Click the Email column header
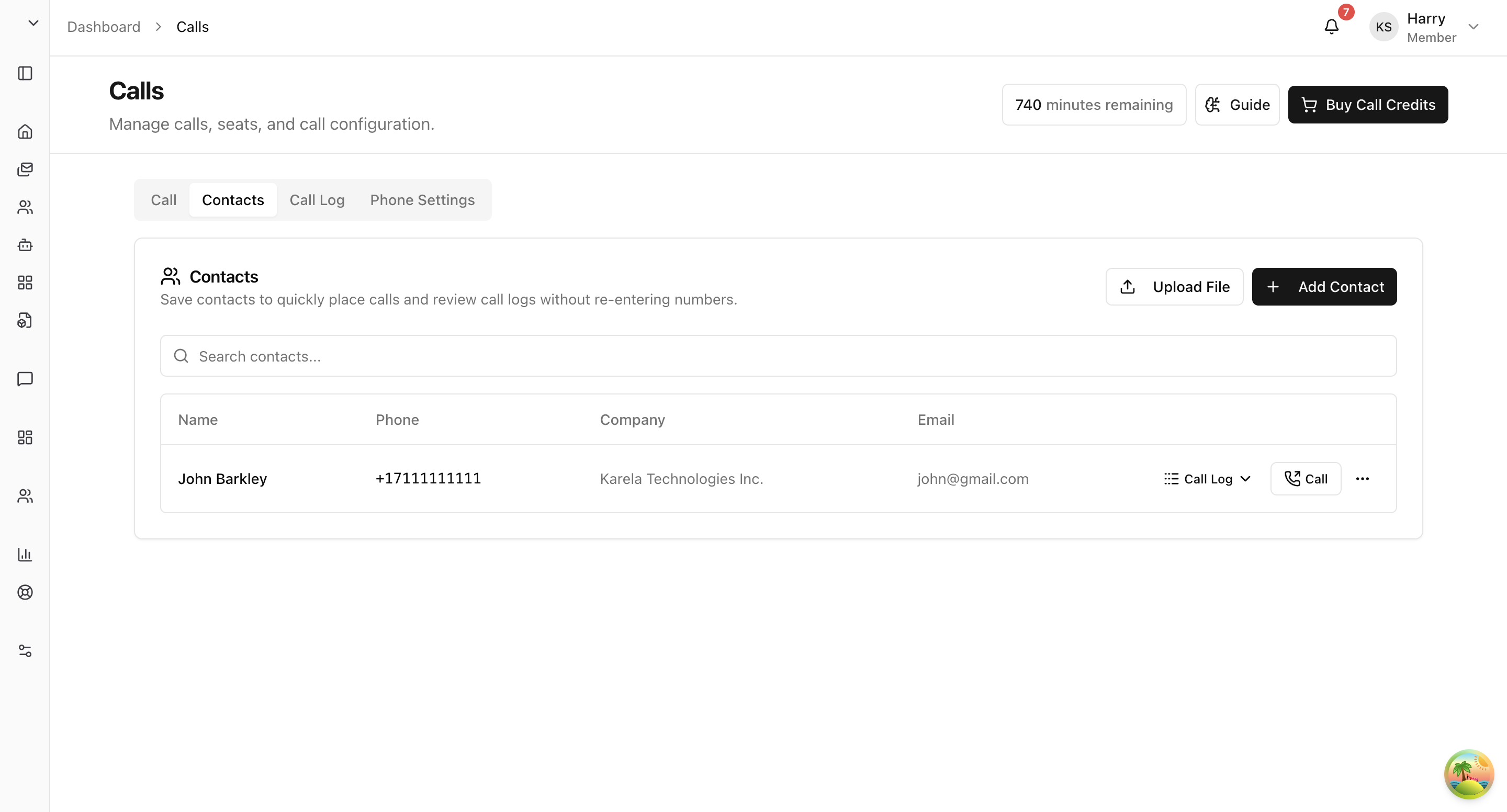1507x812 pixels. pos(936,420)
